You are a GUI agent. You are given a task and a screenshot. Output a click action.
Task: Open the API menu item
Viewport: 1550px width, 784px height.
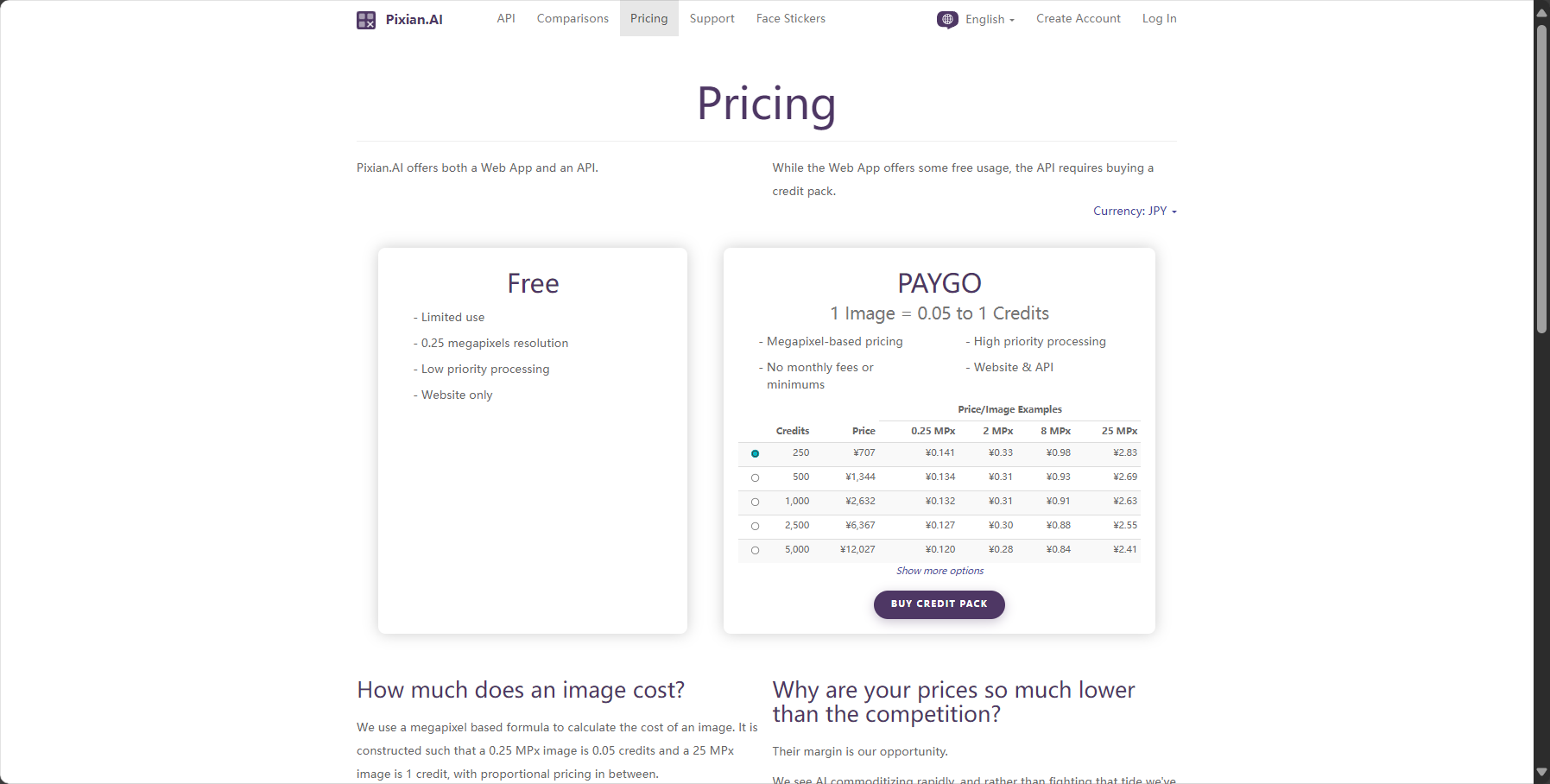pyautogui.click(x=506, y=18)
